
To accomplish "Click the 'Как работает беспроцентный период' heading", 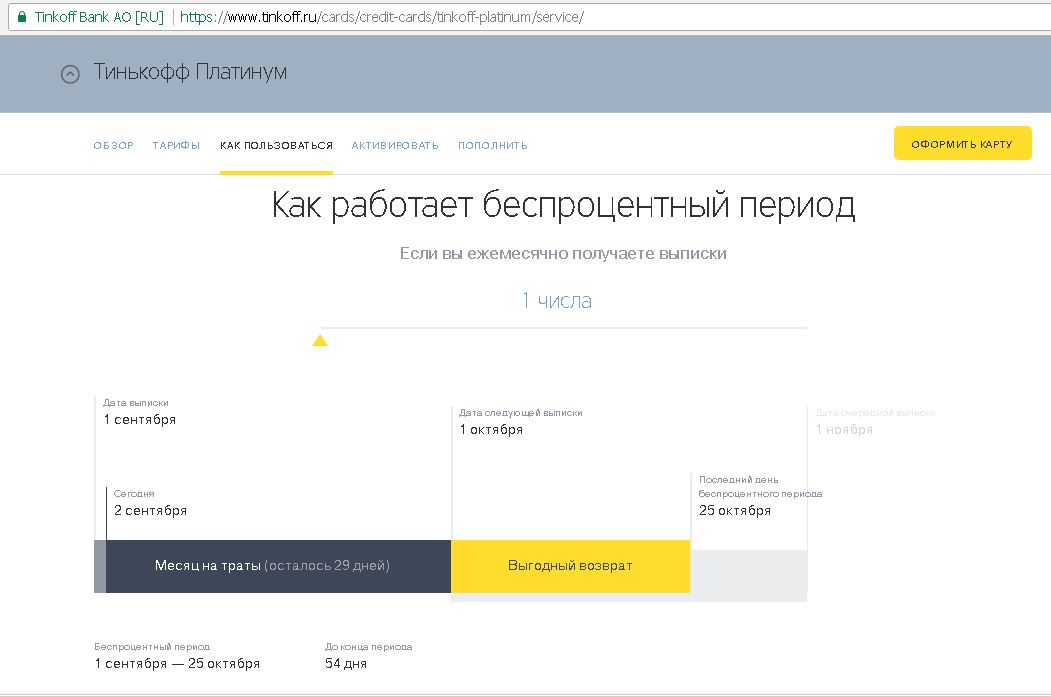I will [x=564, y=204].
